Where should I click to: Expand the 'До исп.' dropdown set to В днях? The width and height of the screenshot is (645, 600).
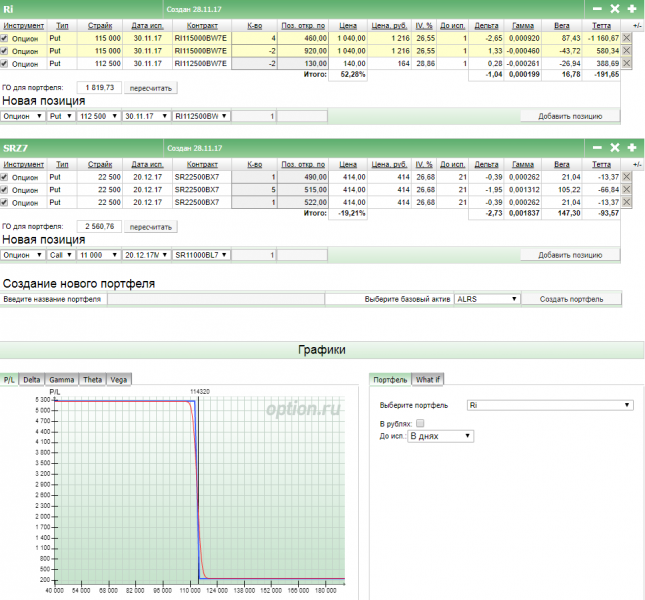(x=440, y=437)
